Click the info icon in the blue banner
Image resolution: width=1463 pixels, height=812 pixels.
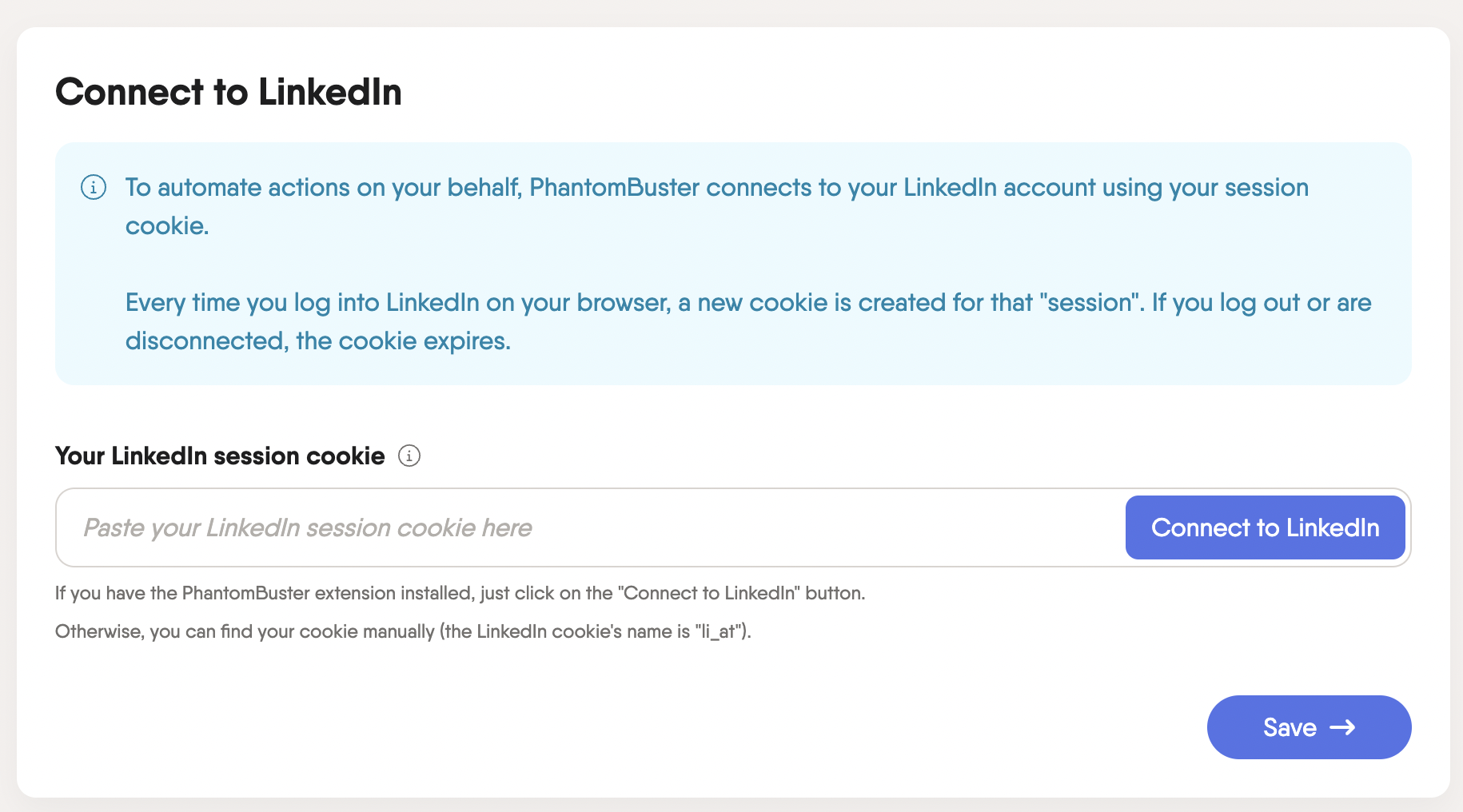[94, 188]
